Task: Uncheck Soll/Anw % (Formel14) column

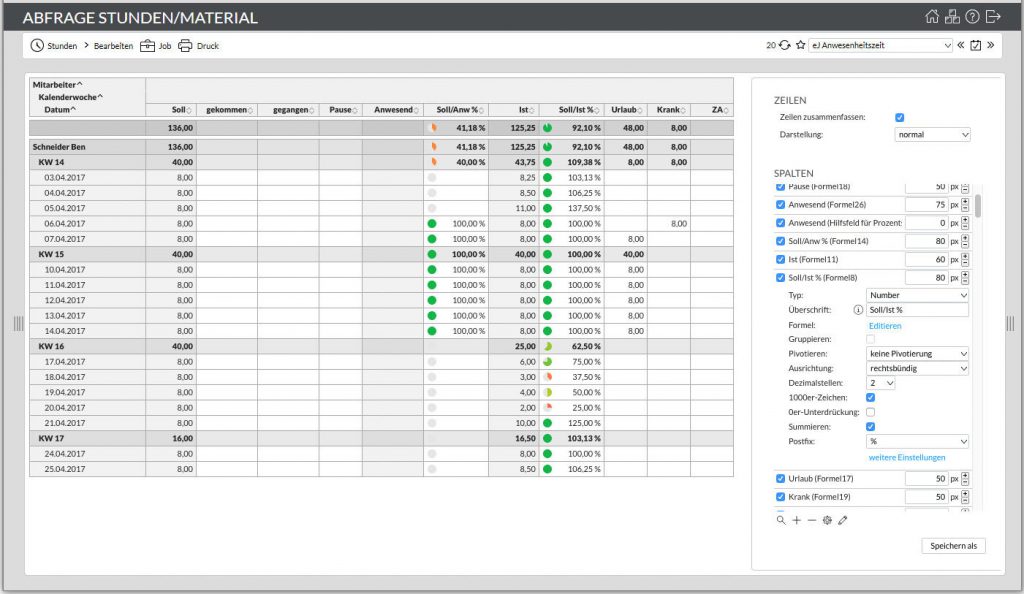Action: pyautogui.click(x=780, y=241)
